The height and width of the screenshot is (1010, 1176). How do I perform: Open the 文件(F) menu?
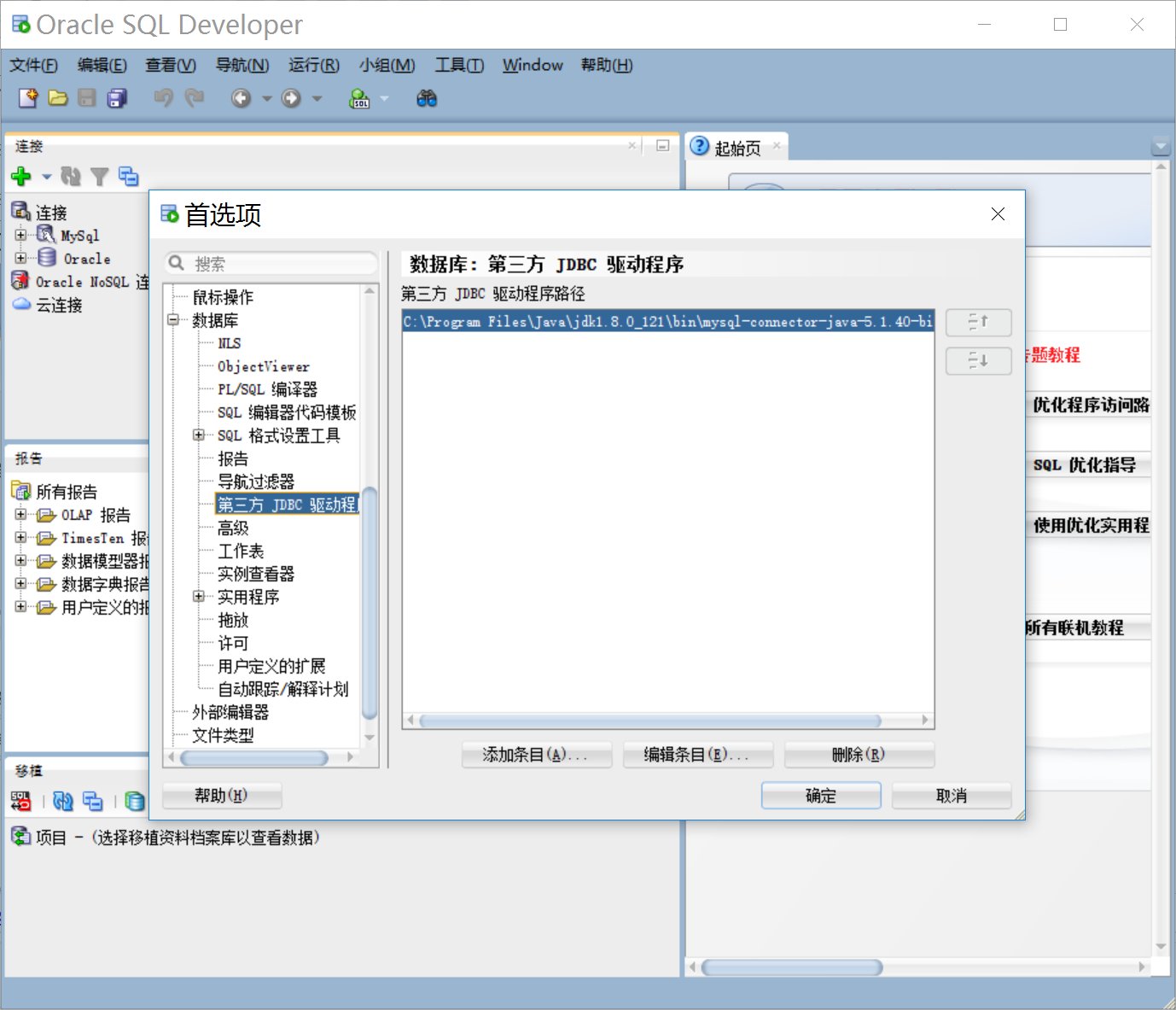[34, 65]
